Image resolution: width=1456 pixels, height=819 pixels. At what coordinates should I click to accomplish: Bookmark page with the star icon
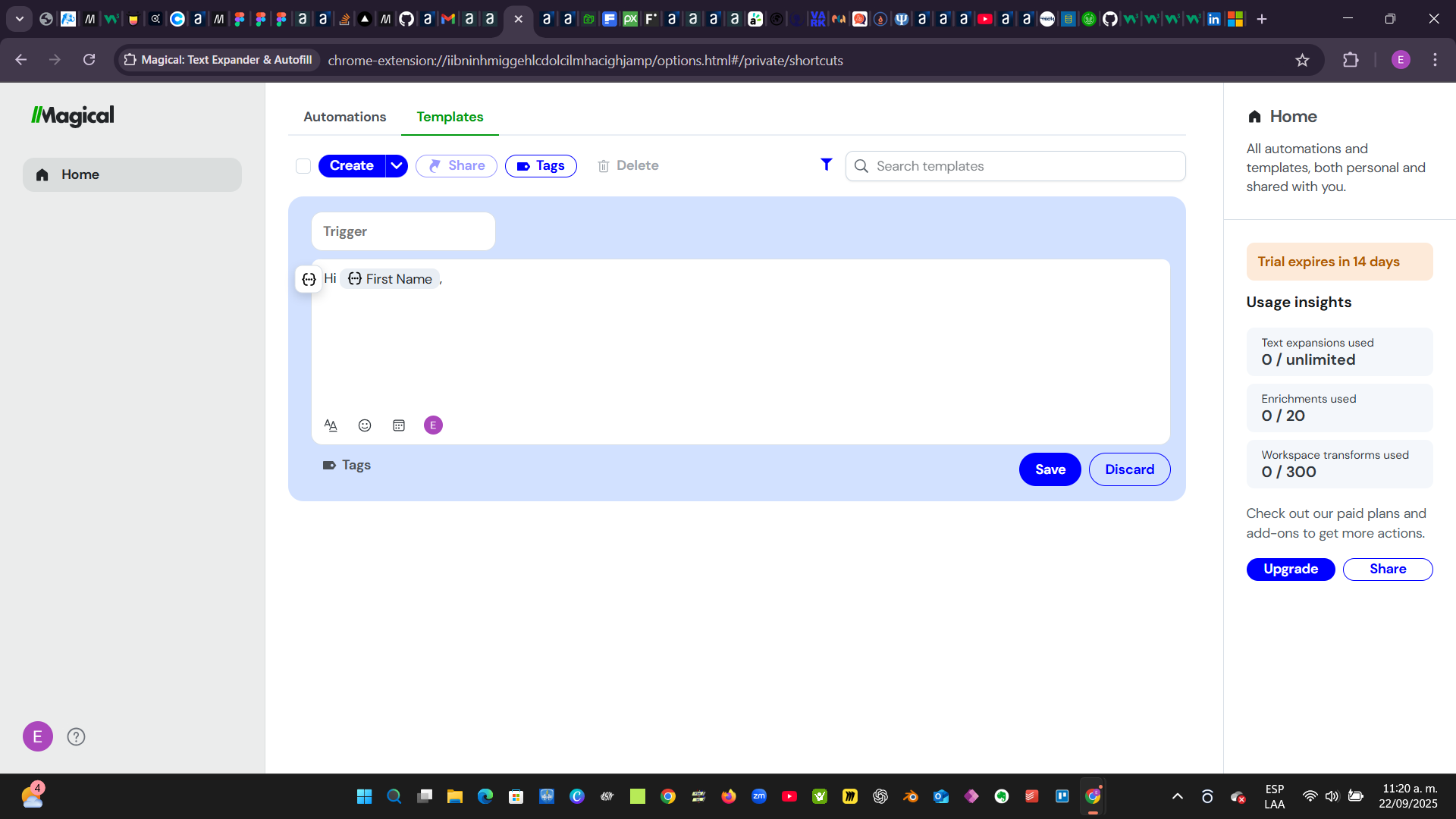(1302, 60)
